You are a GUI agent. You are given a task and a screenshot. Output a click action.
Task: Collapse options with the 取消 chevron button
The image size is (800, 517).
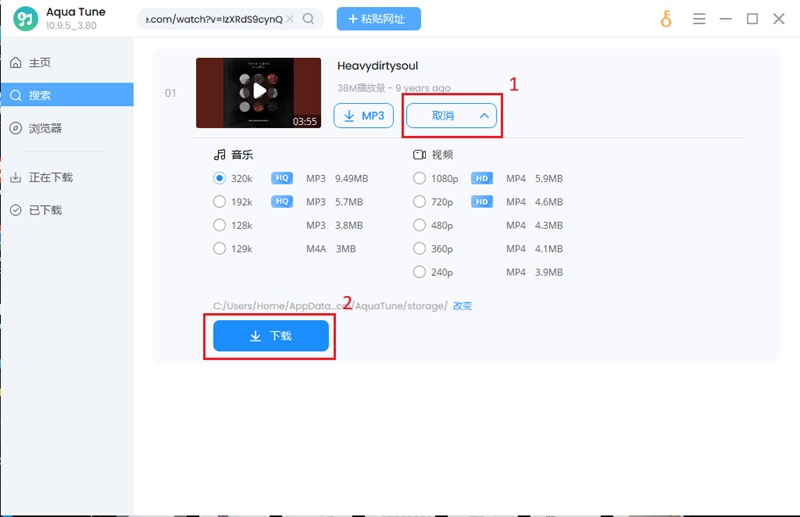pos(451,116)
